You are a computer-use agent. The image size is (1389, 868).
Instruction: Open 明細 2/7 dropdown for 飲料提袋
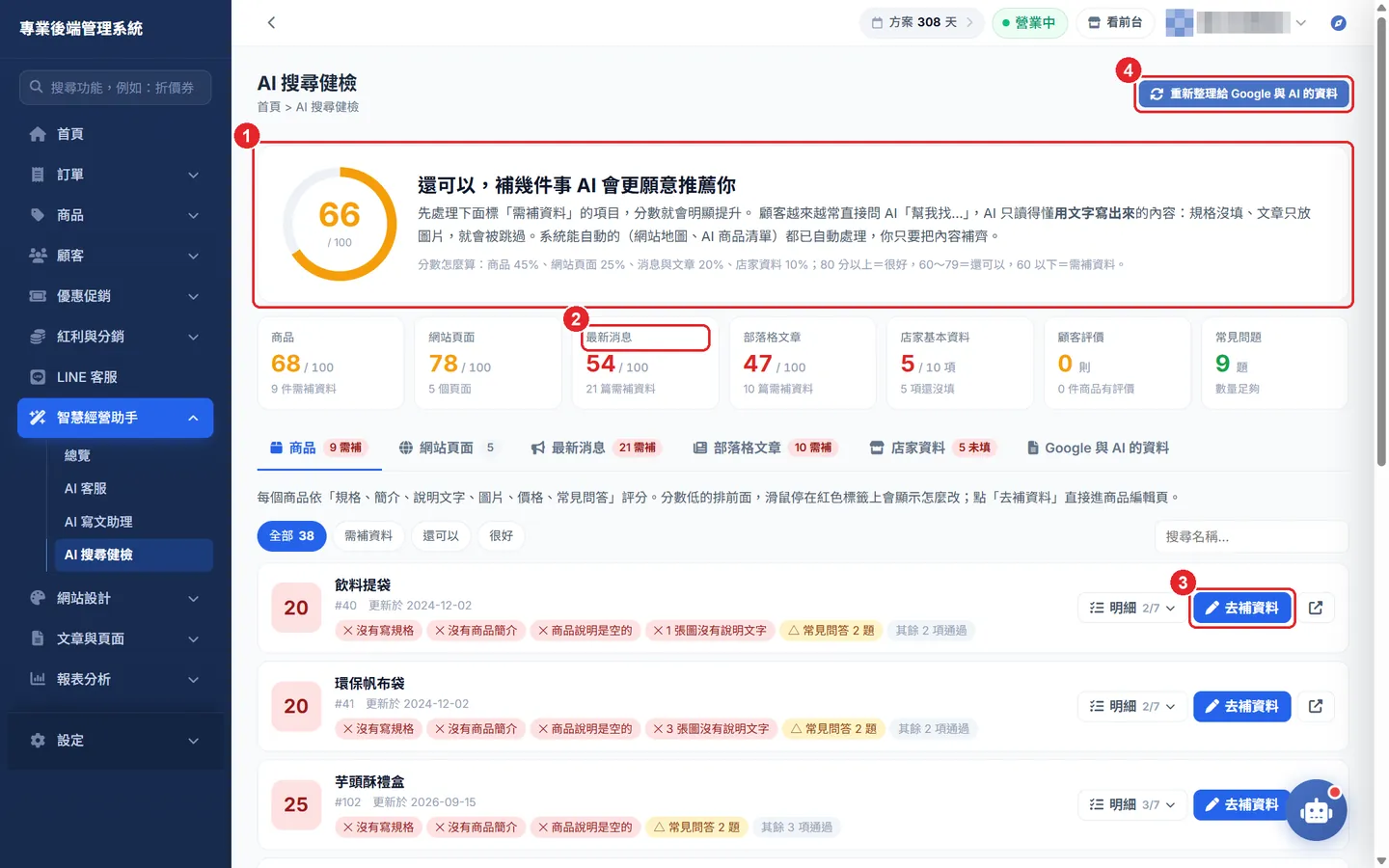click(1131, 608)
